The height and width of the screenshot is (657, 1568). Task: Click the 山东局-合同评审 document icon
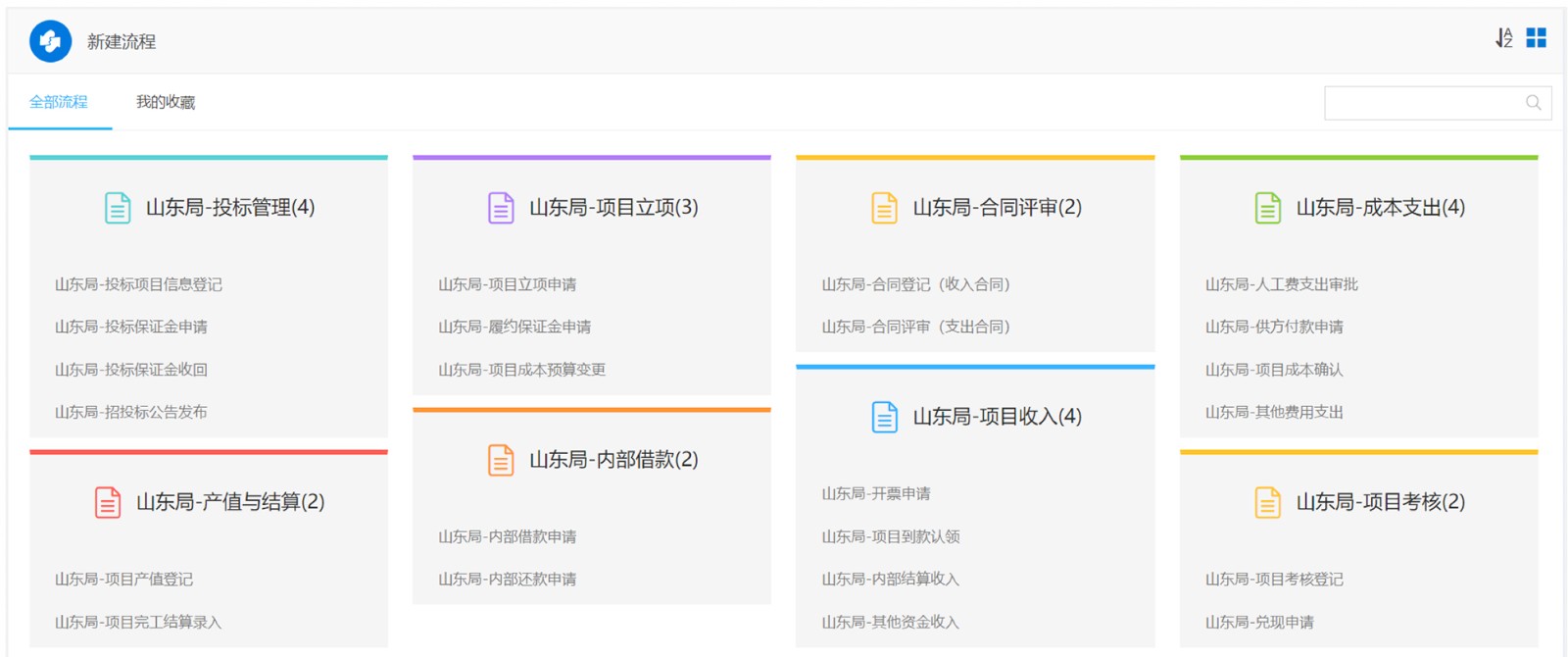884,208
